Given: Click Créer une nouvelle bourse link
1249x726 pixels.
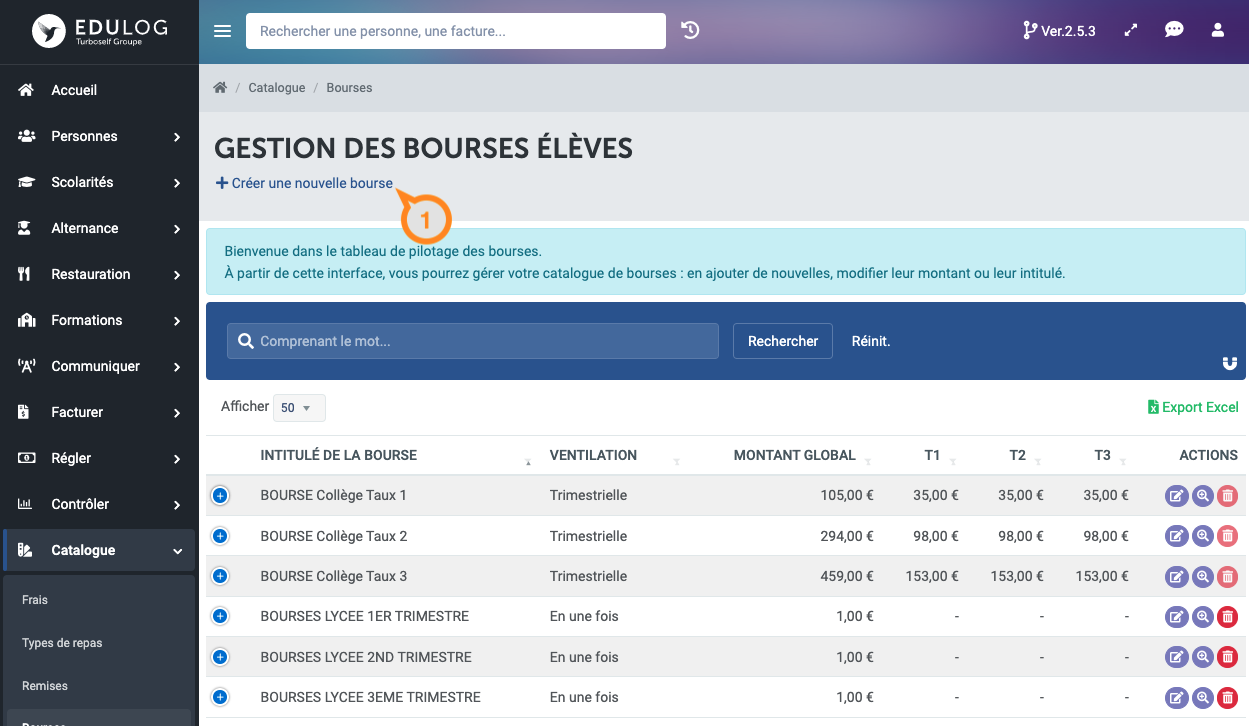Looking at the screenshot, I should (305, 183).
